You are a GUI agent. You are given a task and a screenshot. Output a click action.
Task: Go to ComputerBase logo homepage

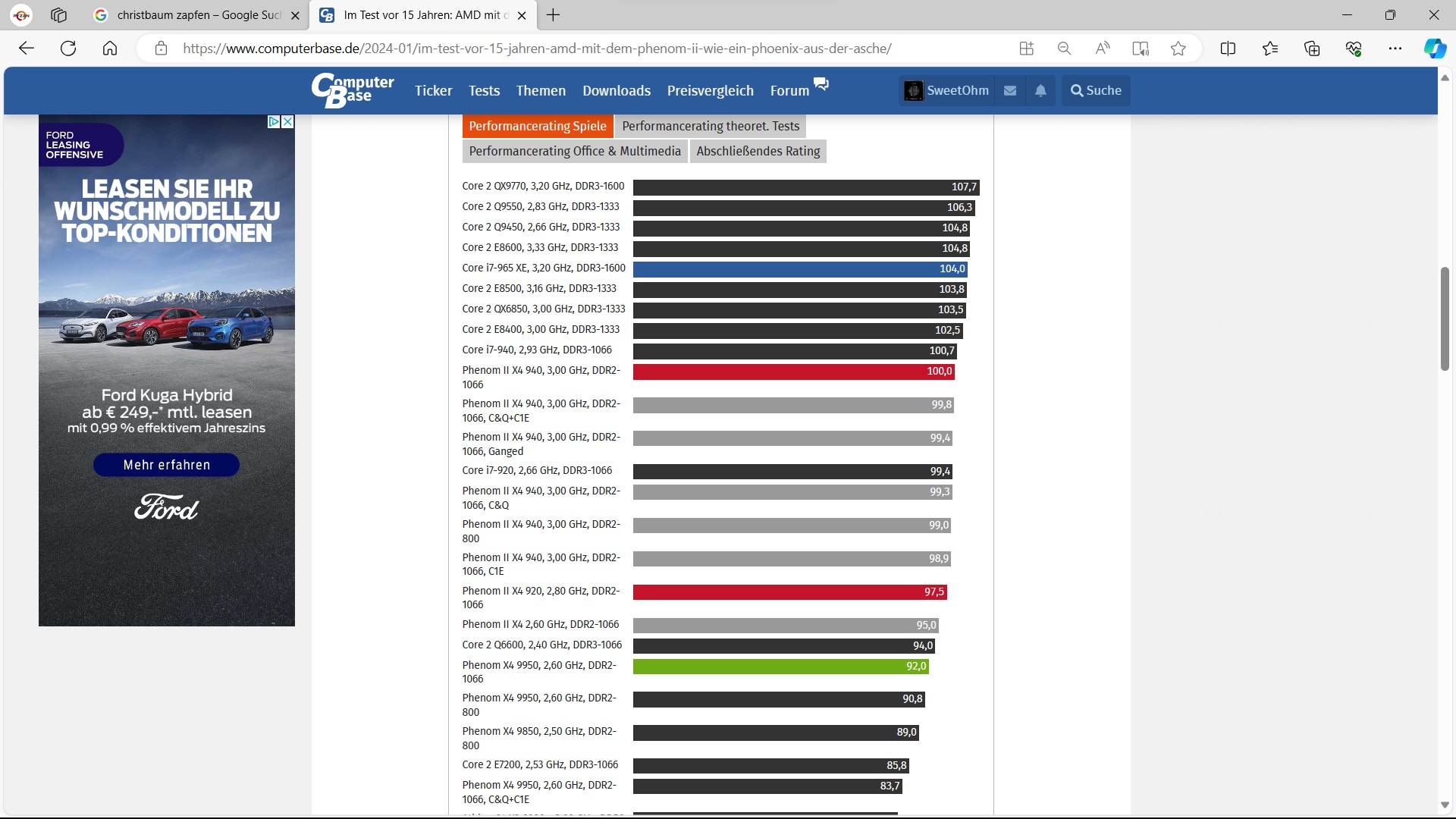pyautogui.click(x=353, y=90)
